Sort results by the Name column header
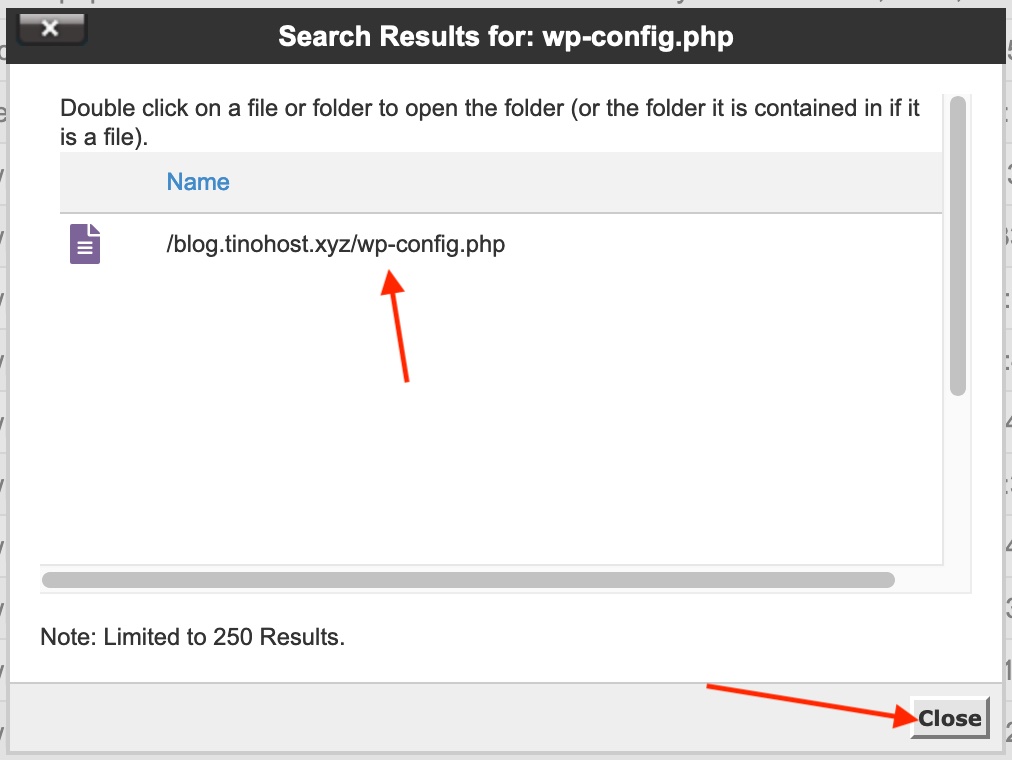This screenshot has width=1012, height=760. (197, 182)
